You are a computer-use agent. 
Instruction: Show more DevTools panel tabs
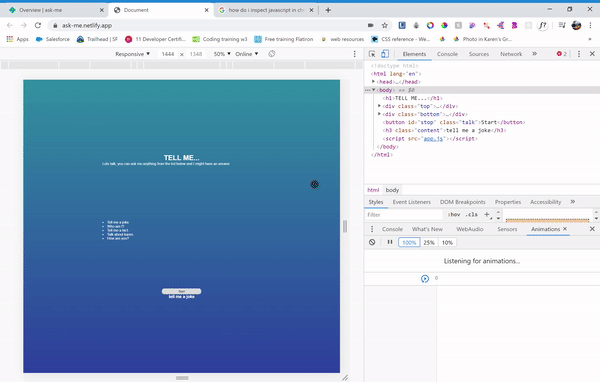[x=535, y=54]
